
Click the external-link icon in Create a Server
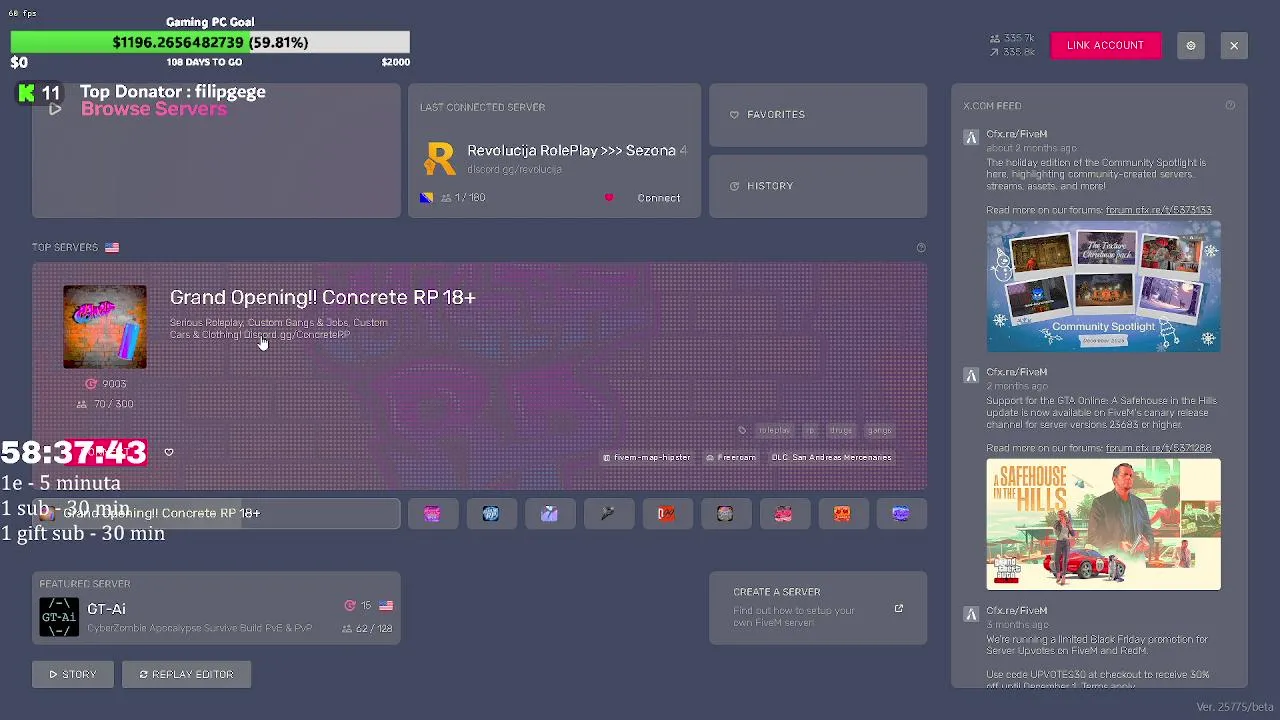[898, 608]
